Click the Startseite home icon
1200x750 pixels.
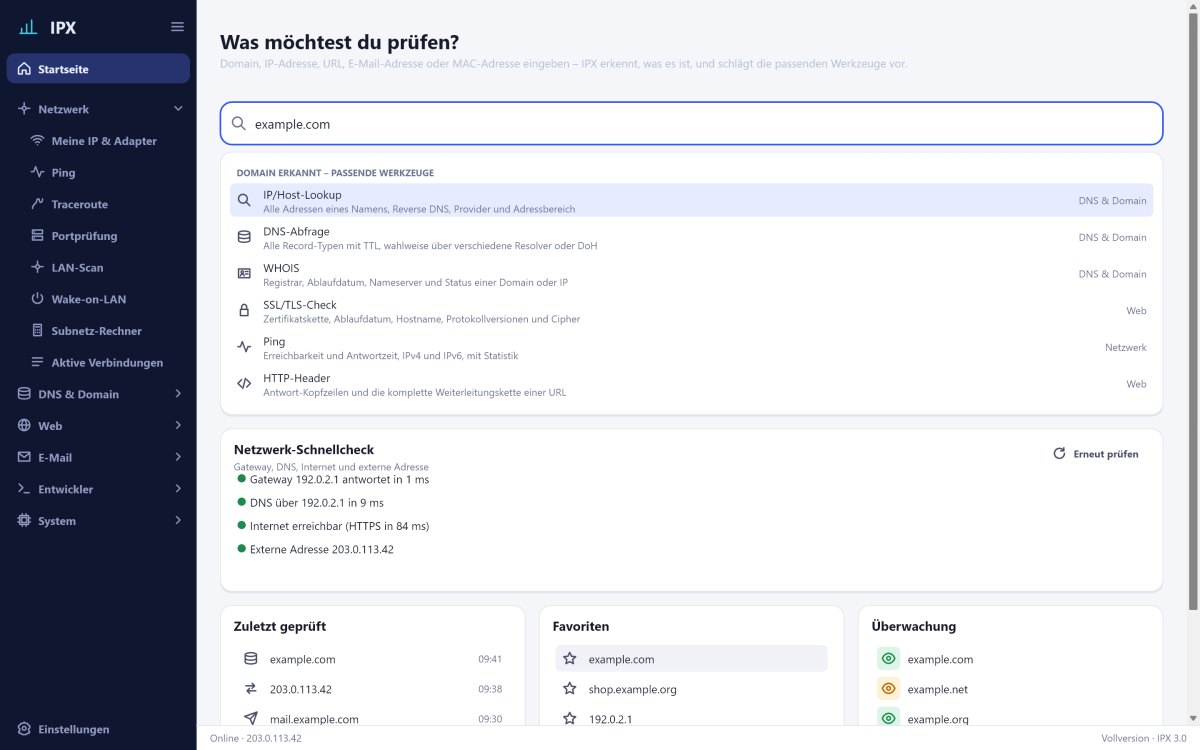click(24, 69)
